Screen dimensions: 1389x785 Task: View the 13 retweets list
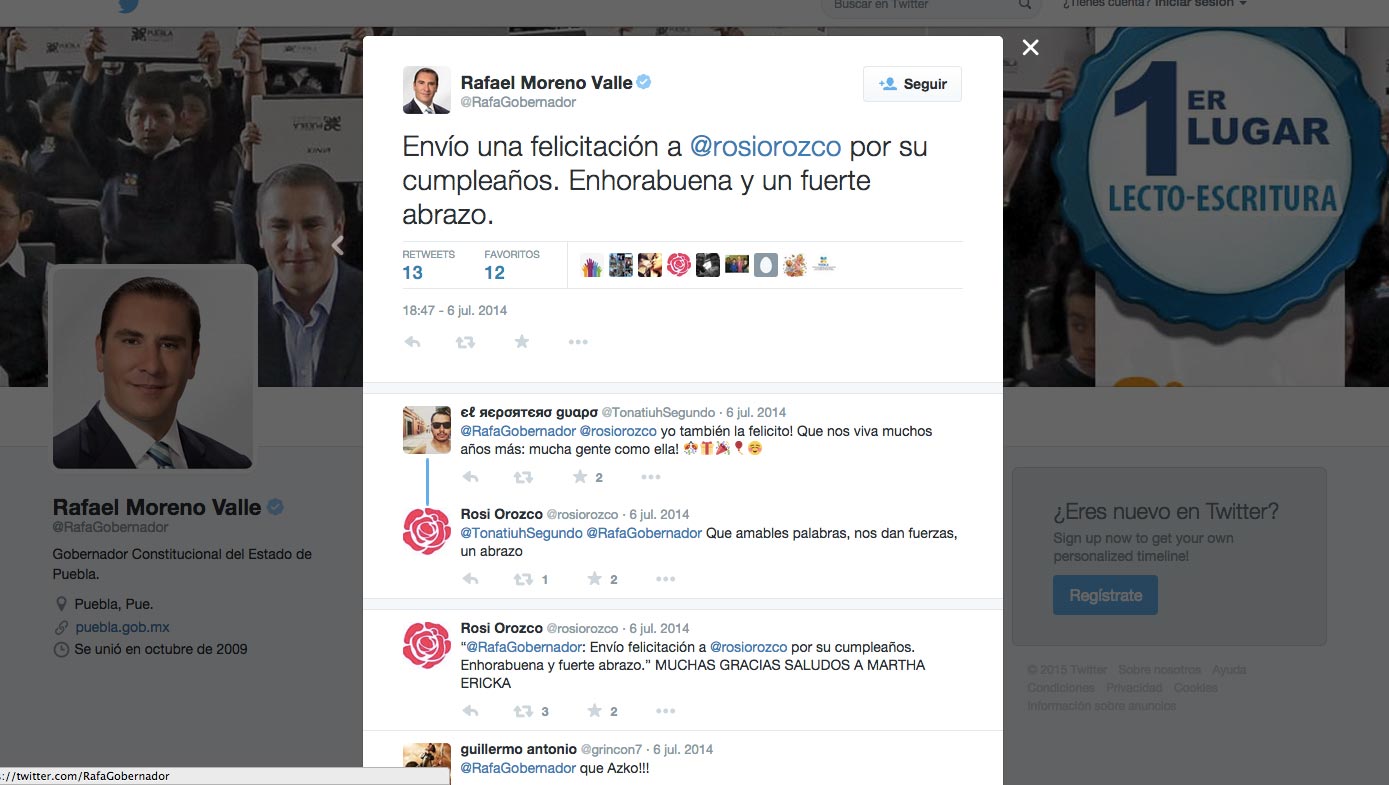(x=413, y=273)
